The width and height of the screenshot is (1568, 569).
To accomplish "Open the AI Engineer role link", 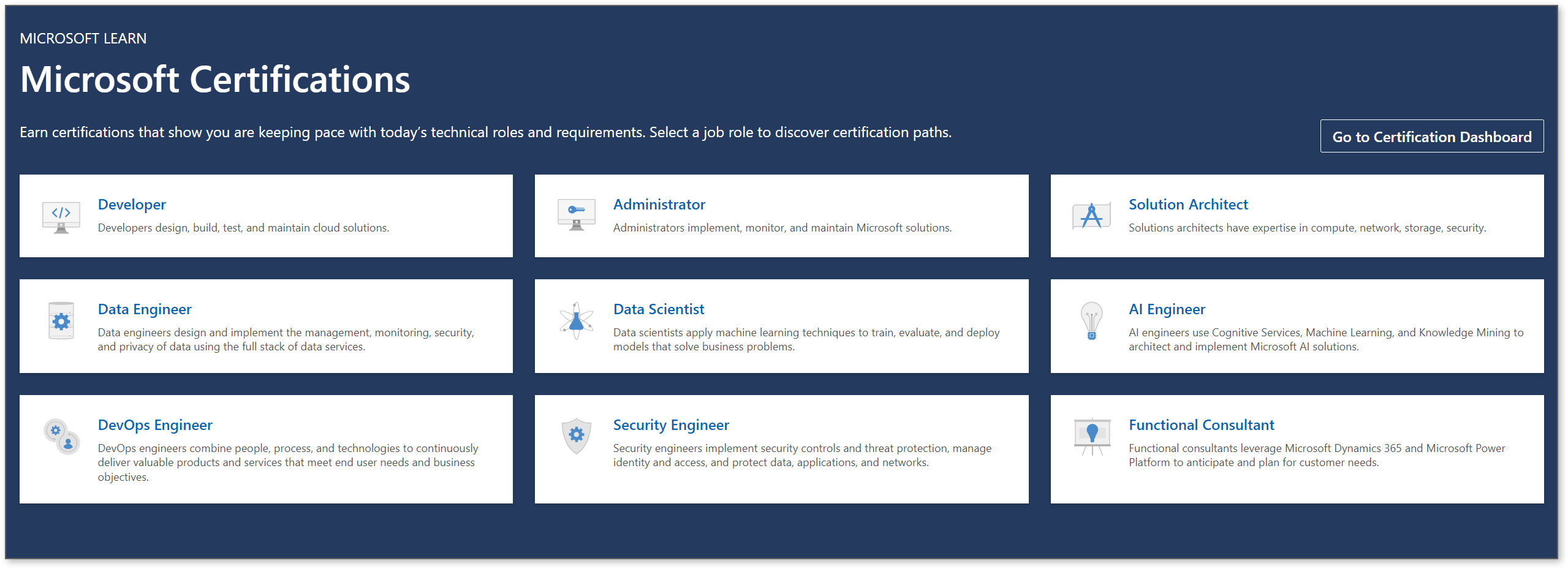I will [1167, 309].
